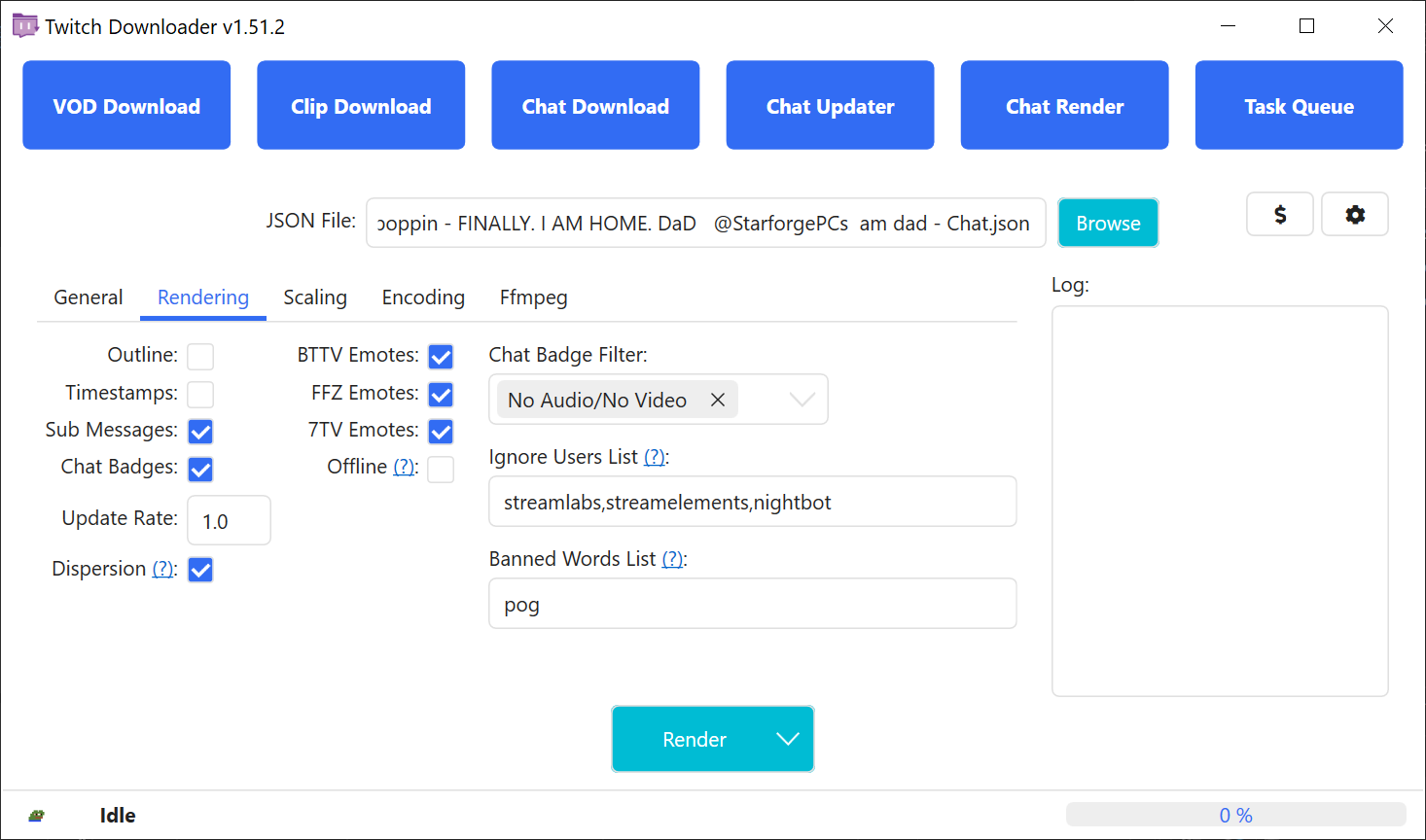Viewport: 1426px width, 840px height.
Task: Open the Ignore Users List help link
Action: pyautogui.click(x=655, y=457)
